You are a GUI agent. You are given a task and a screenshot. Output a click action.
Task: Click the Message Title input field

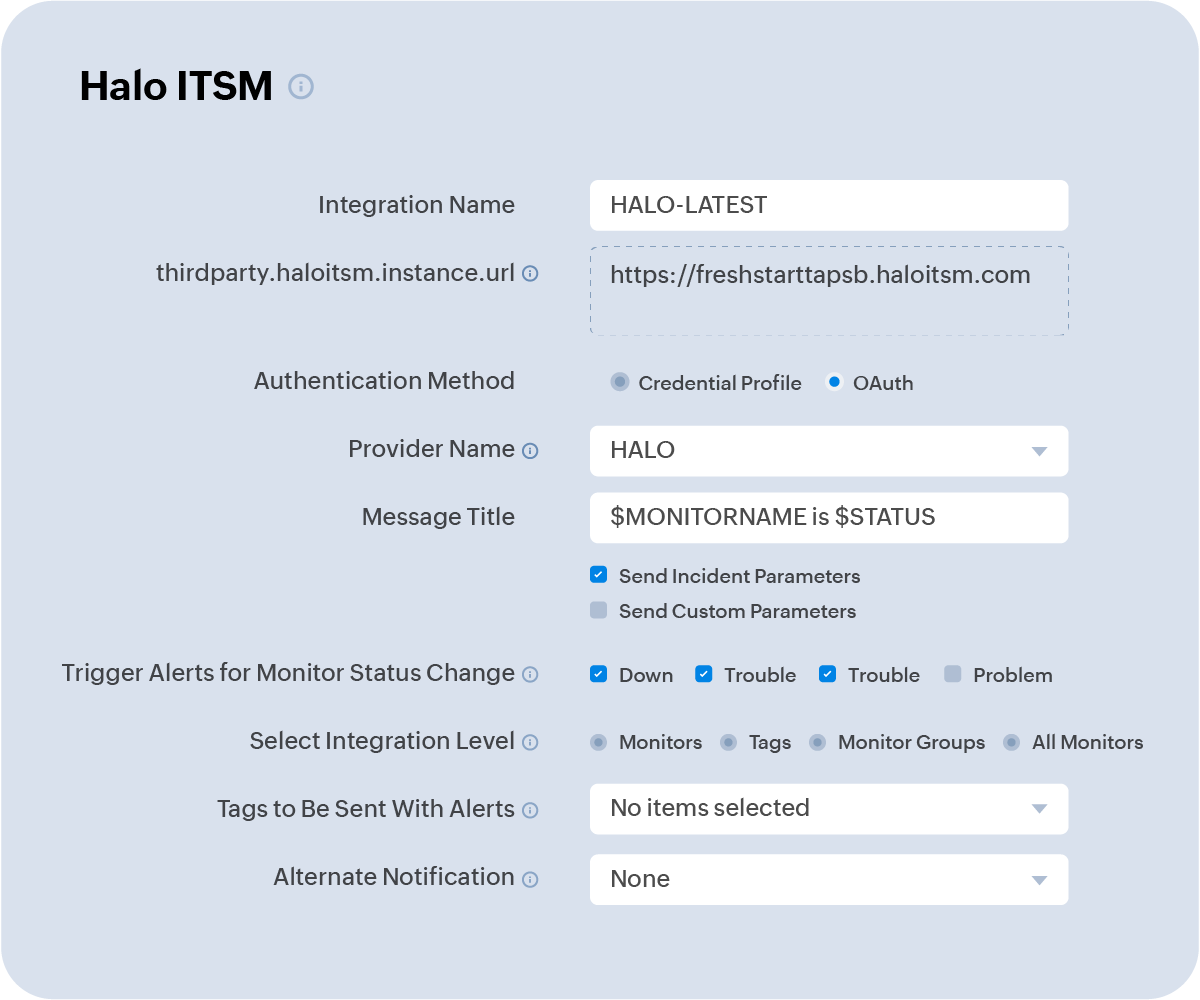pos(829,518)
